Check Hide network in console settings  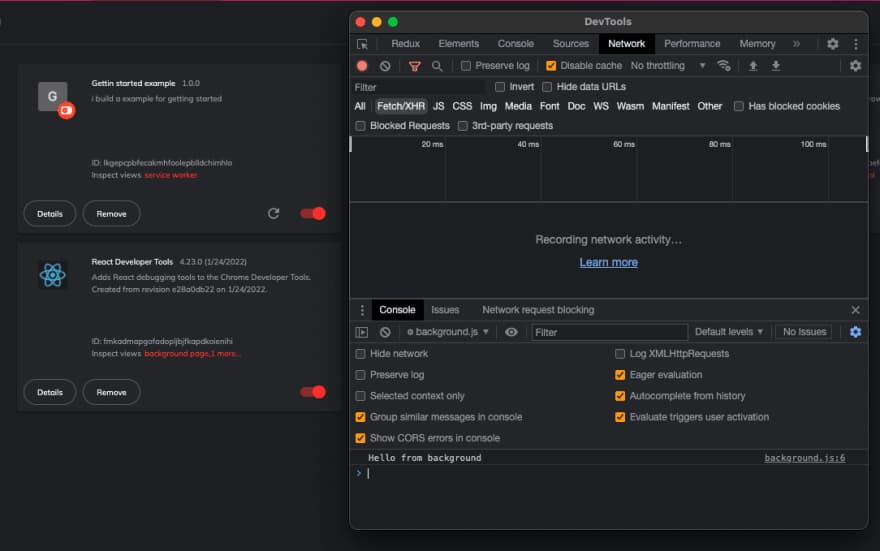pos(360,354)
